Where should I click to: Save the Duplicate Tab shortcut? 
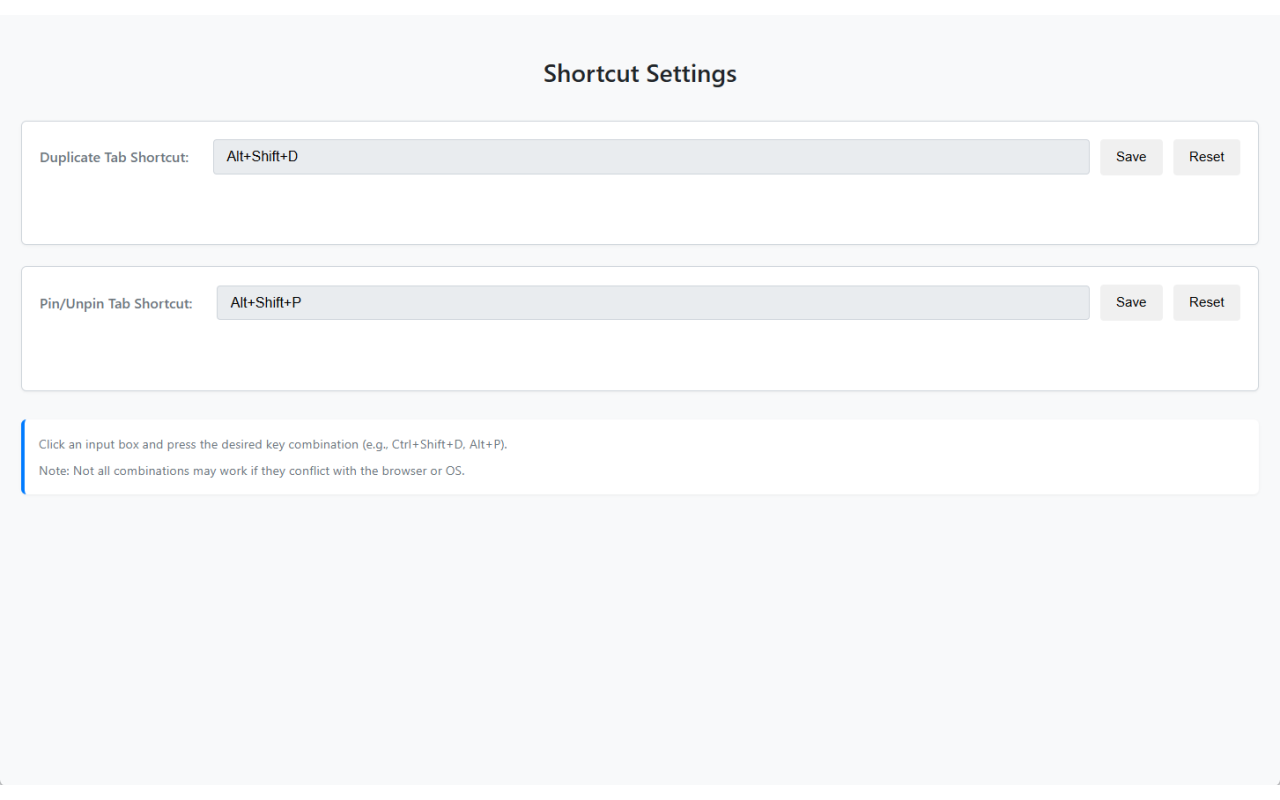click(x=1131, y=157)
